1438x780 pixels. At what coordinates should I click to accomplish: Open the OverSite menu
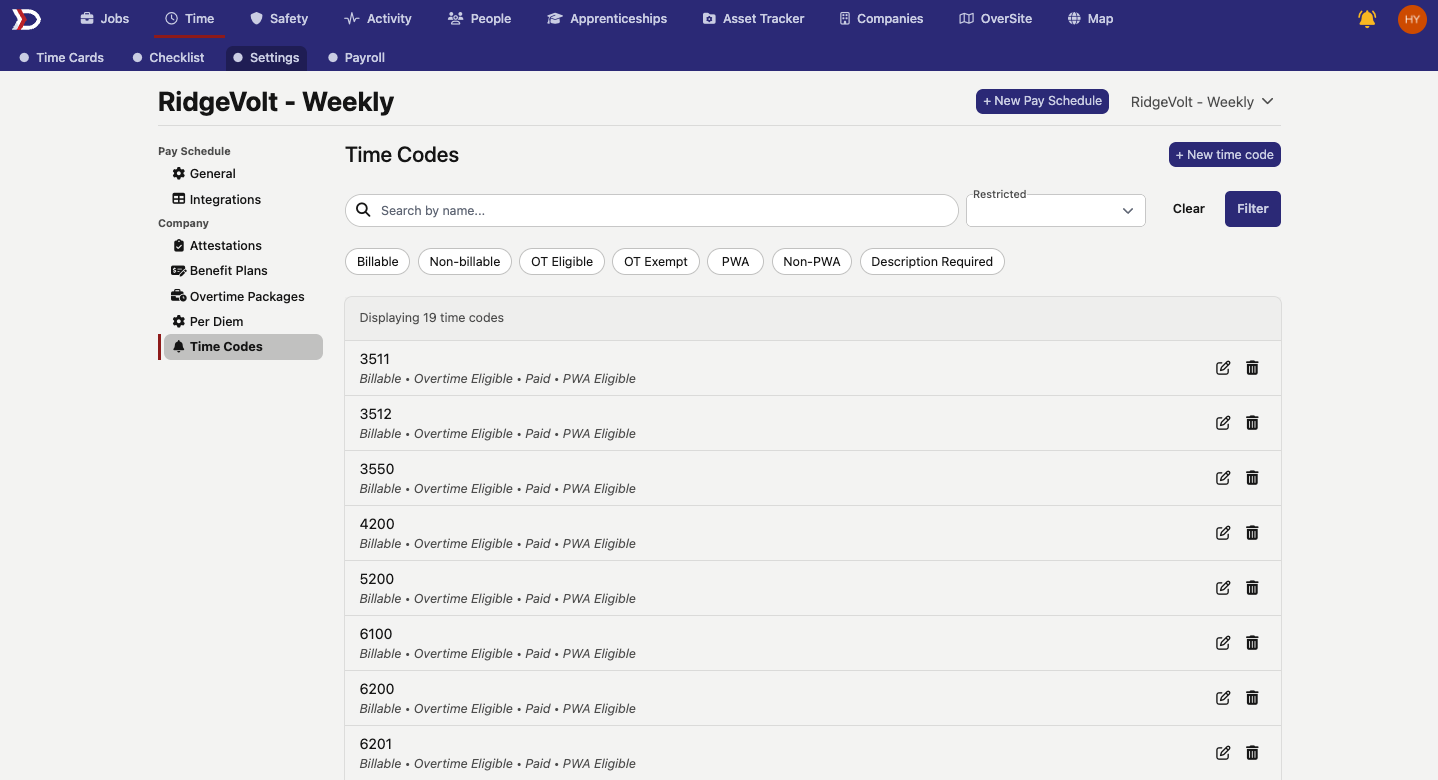995,18
